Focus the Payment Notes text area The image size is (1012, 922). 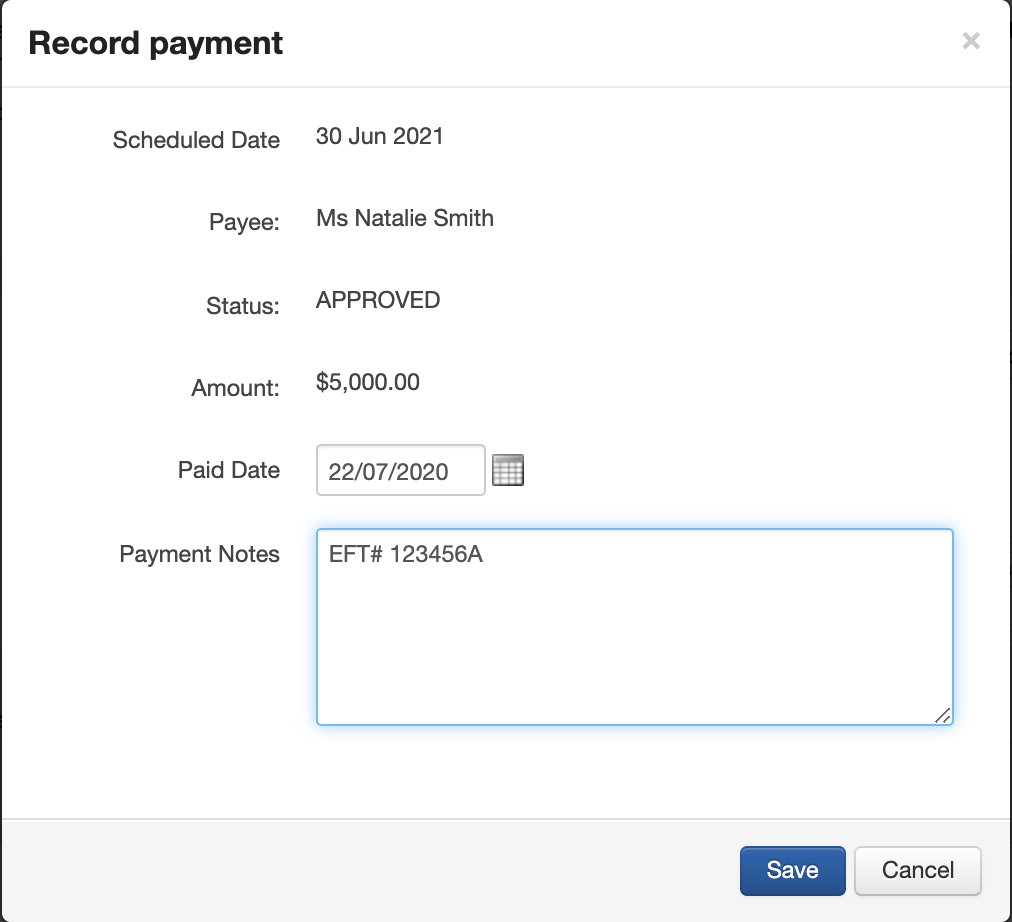634,640
